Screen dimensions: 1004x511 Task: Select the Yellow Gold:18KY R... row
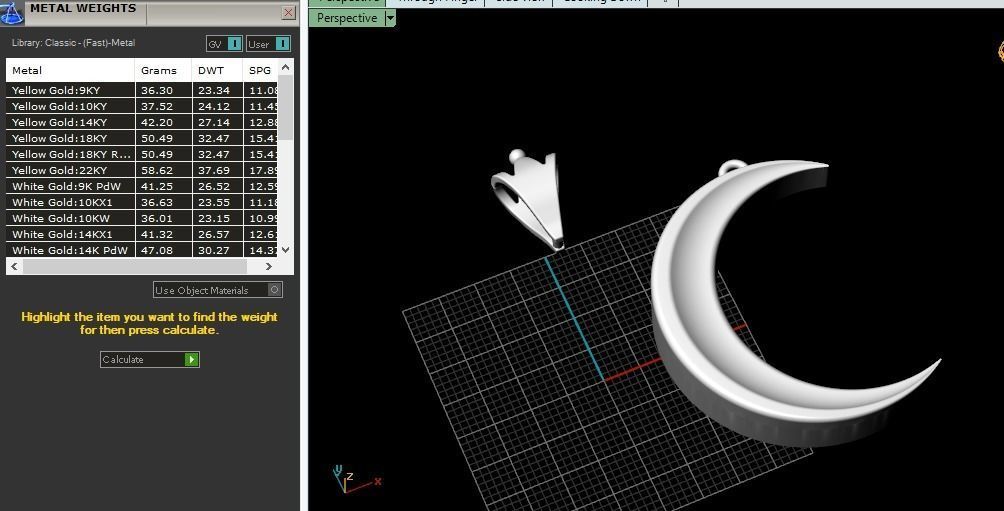click(x=142, y=154)
